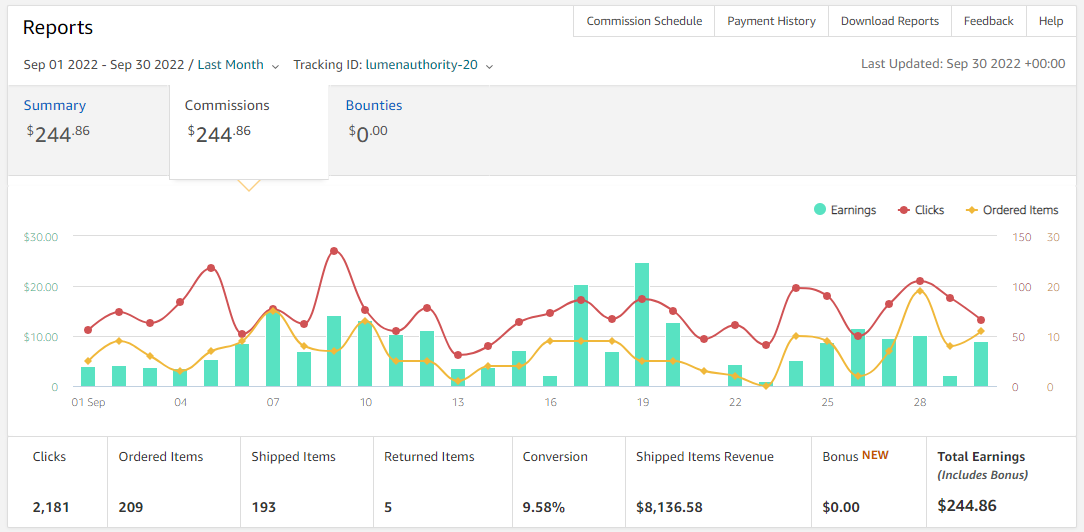
Task: Click the green Earnings legend circle
Action: pyautogui.click(x=820, y=210)
